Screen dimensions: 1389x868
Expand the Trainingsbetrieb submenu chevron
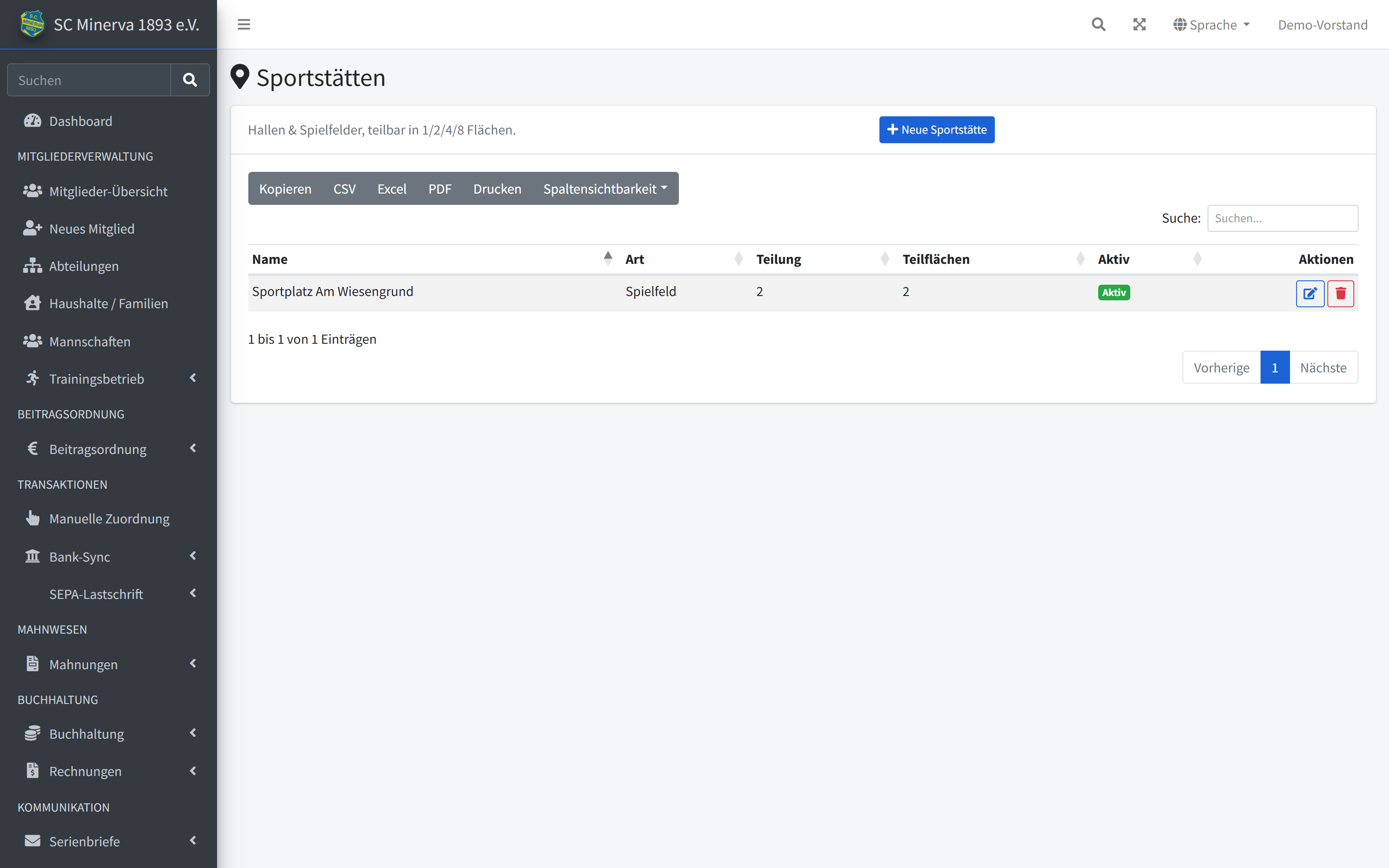193,378
